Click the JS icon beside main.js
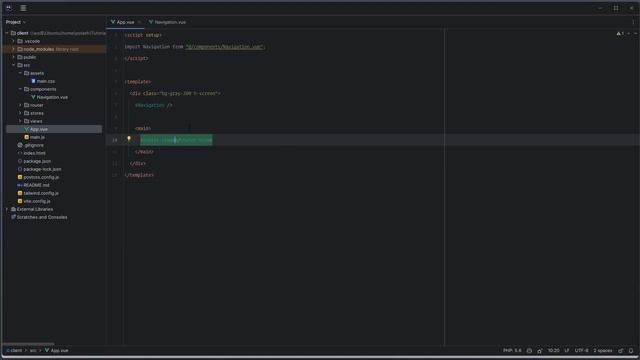 pos(27,137)
